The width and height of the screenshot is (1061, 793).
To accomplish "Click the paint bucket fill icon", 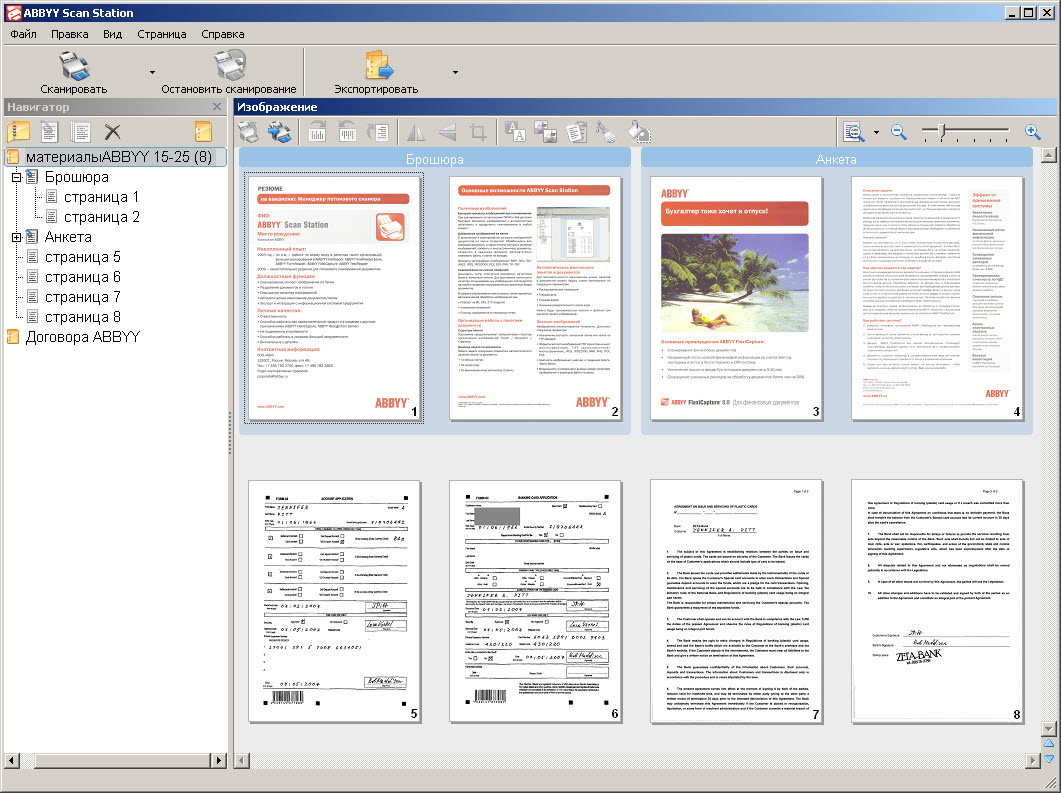I will pyautogui.click(x=638, y=132).
